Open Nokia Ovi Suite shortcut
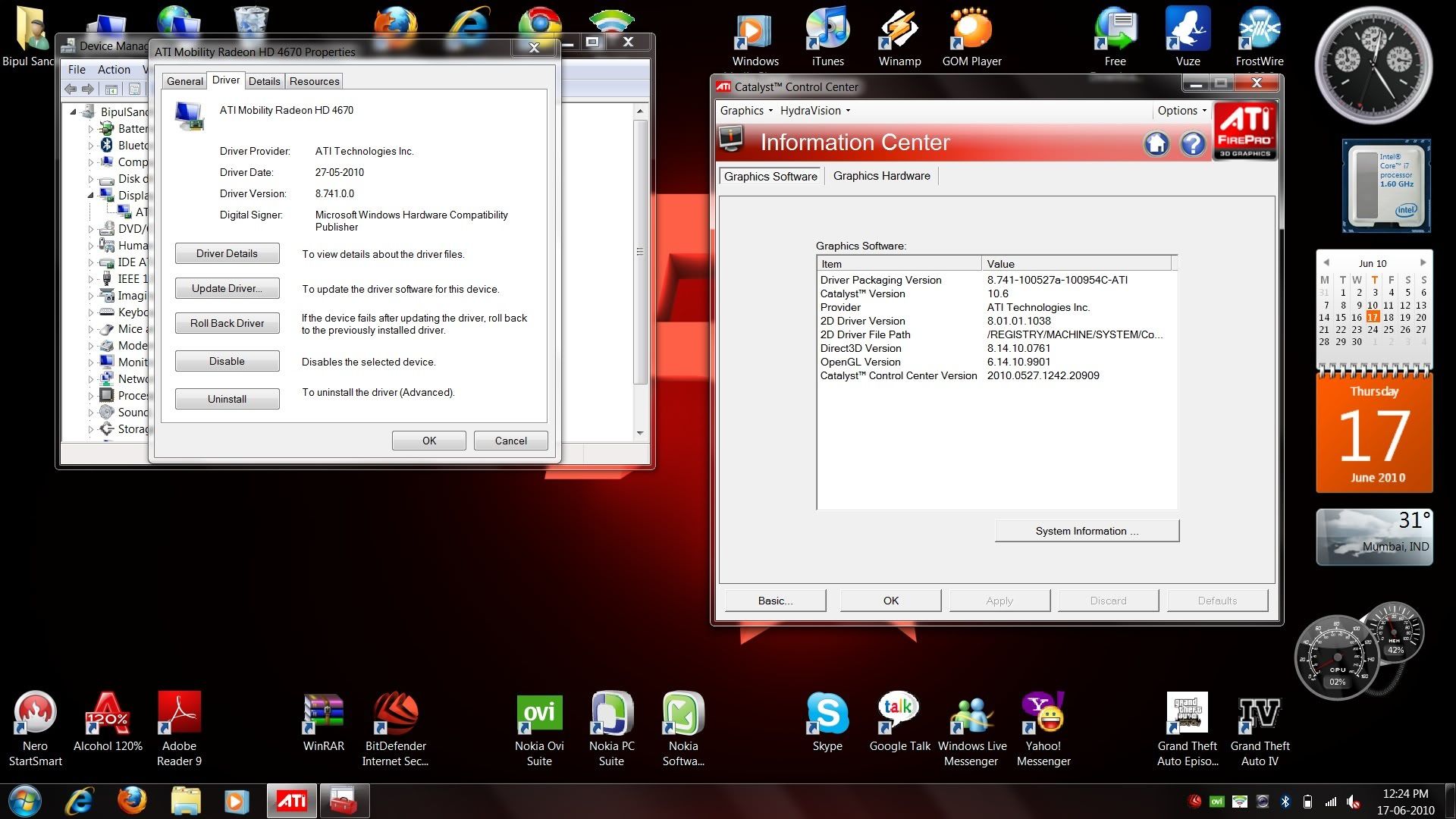Screen dimensions: 1456x819 click(x=539, y=728)
